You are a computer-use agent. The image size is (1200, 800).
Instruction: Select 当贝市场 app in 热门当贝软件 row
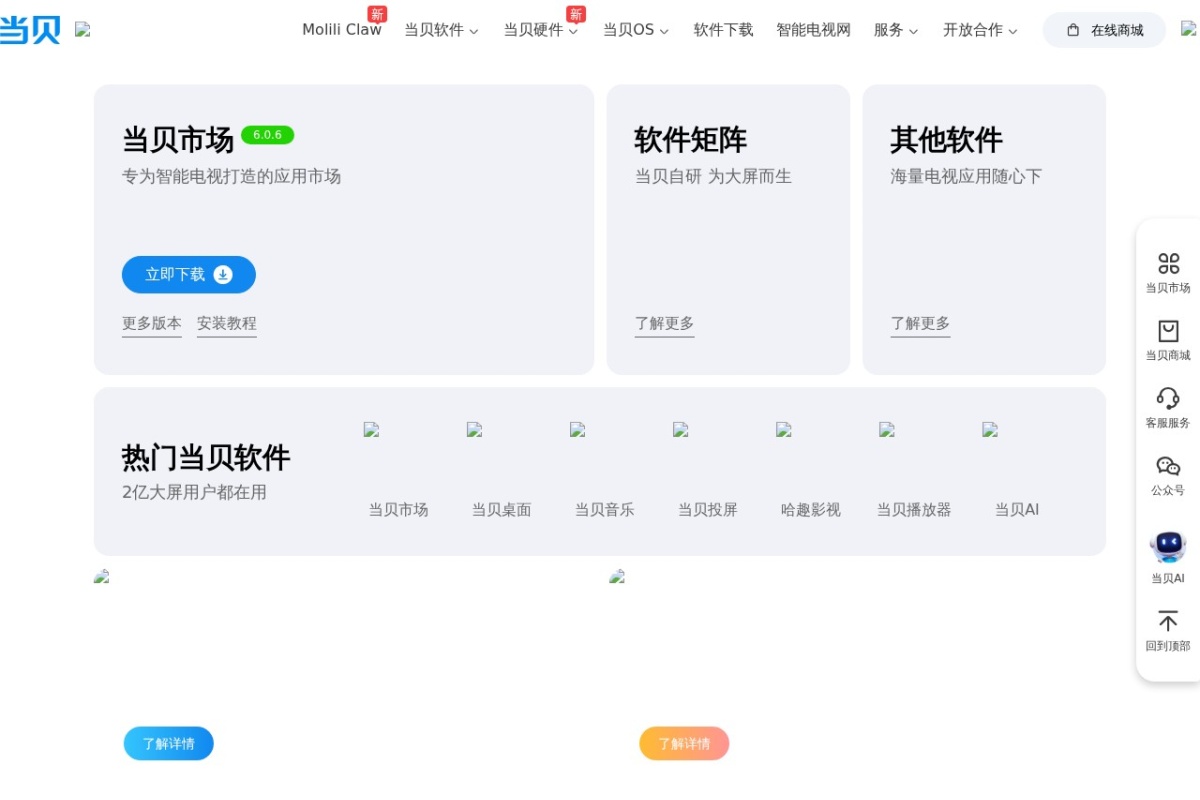click(x=398, y=470)
